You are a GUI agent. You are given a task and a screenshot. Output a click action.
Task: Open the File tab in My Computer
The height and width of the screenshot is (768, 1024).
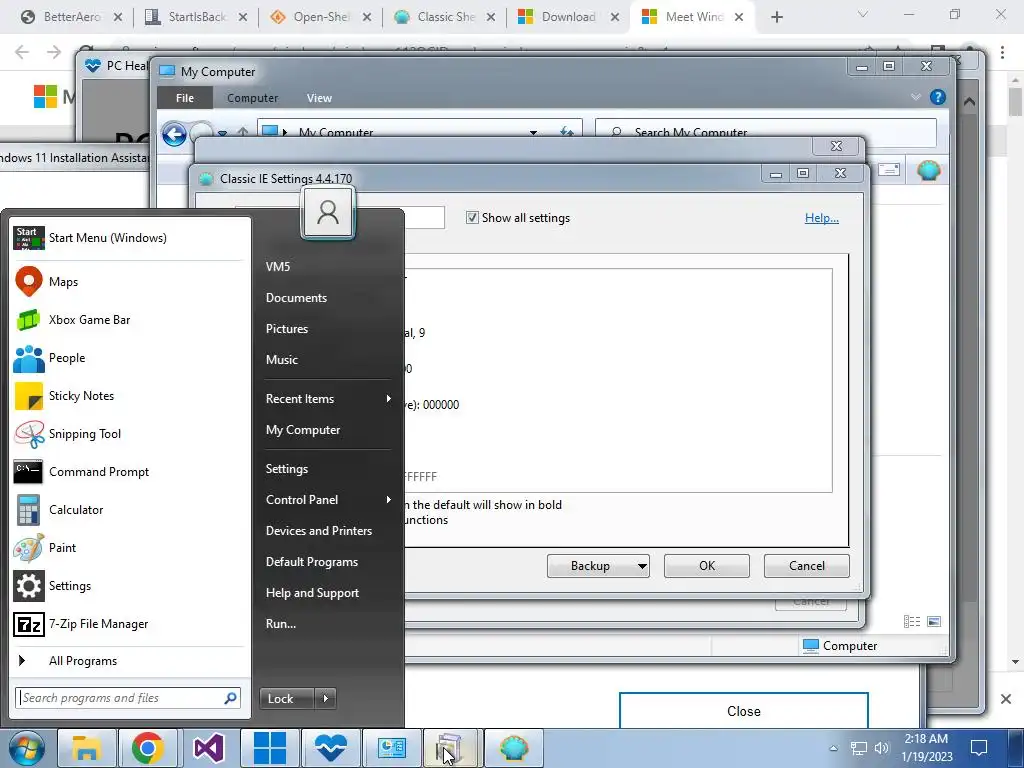point(185,98)
